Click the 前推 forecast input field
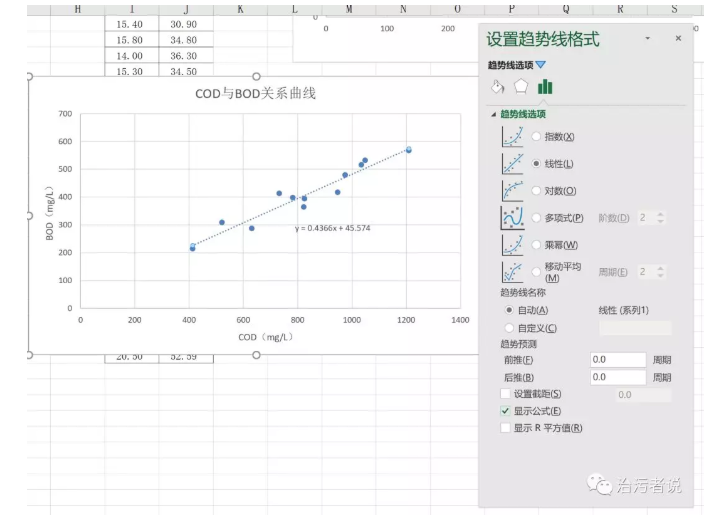 (x=617, y=360)
